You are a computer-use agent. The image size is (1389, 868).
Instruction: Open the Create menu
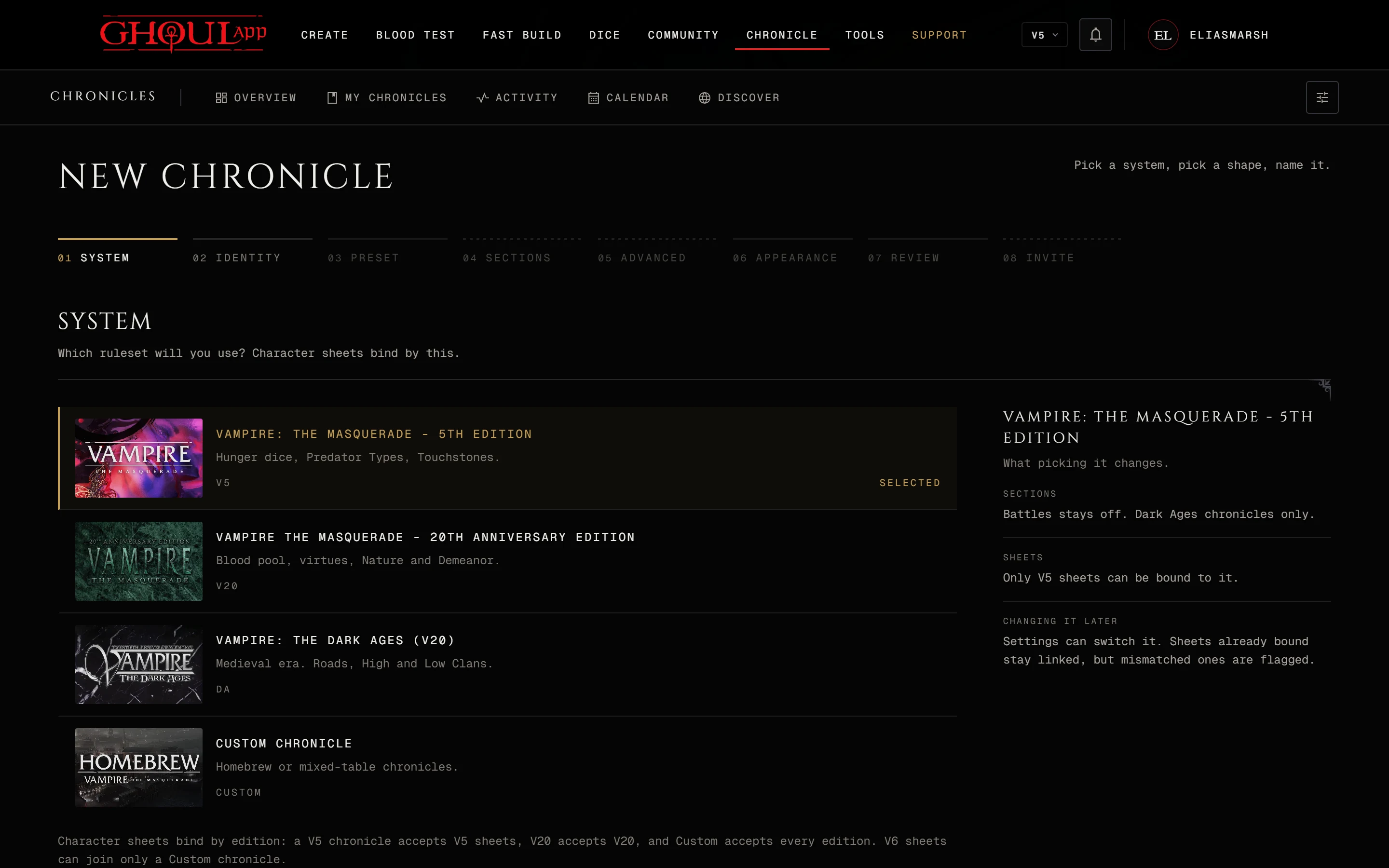pos(324,35)
